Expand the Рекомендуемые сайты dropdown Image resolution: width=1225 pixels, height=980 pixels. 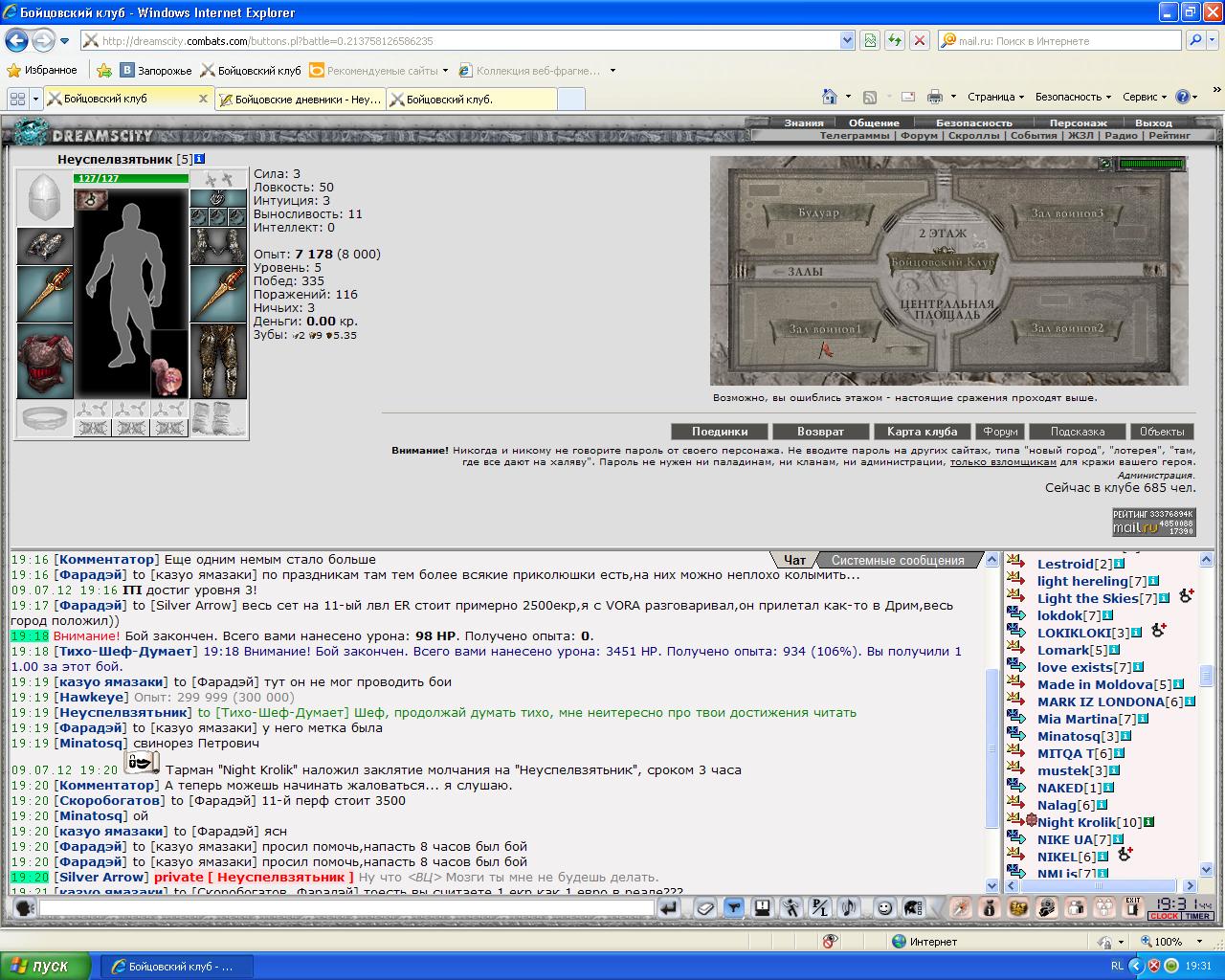point(445,71)
